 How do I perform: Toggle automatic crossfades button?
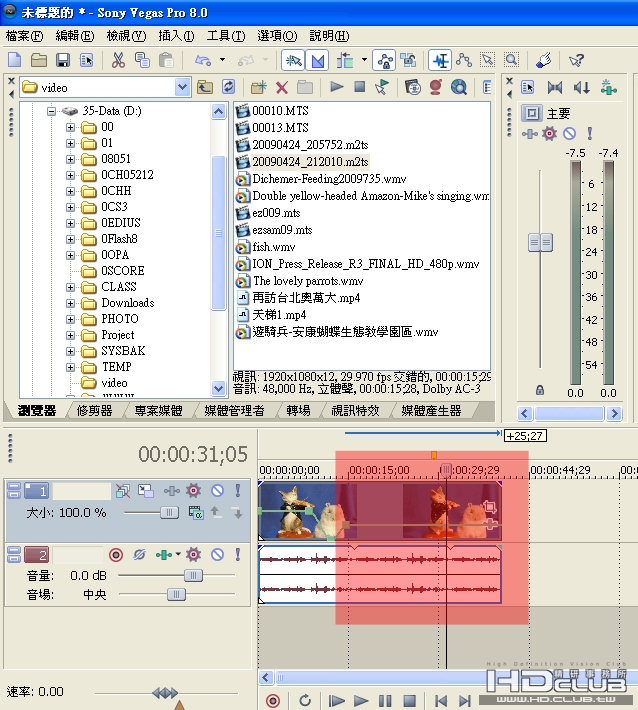point(317,60)
